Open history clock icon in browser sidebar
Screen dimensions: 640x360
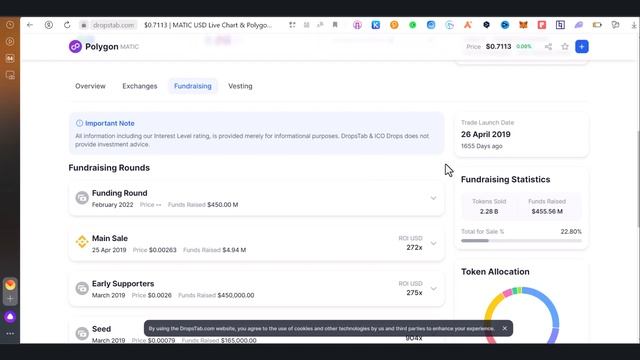point(10,25)
